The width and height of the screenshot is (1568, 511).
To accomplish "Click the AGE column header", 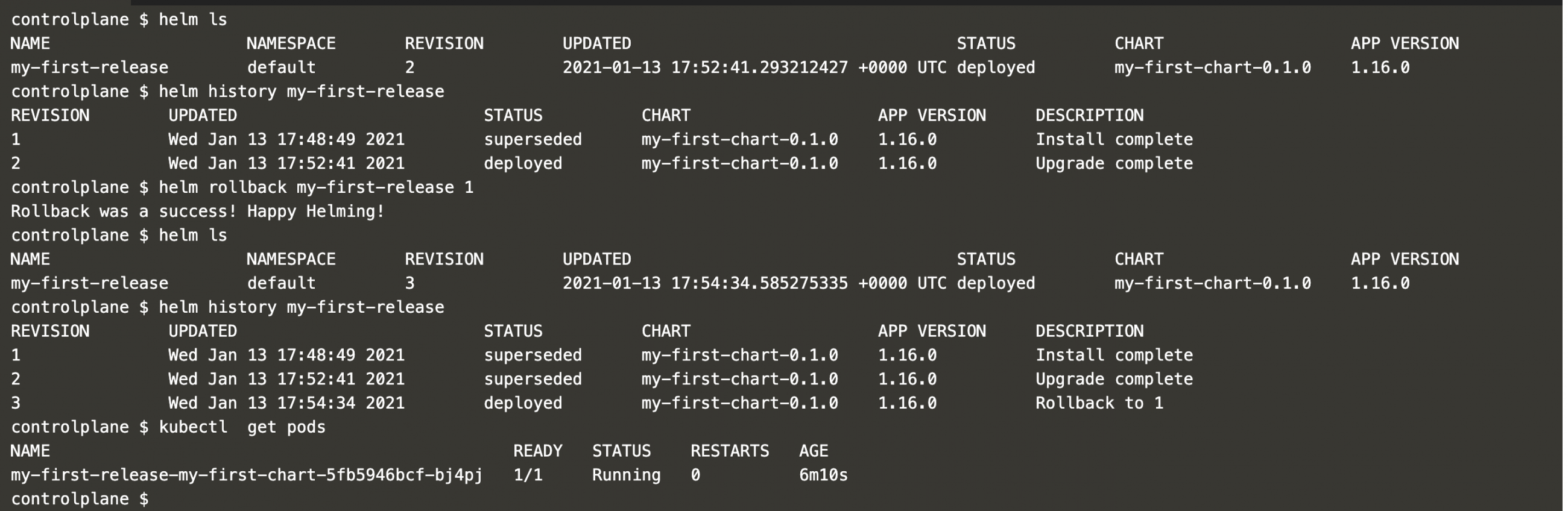I will pos(813,451).
